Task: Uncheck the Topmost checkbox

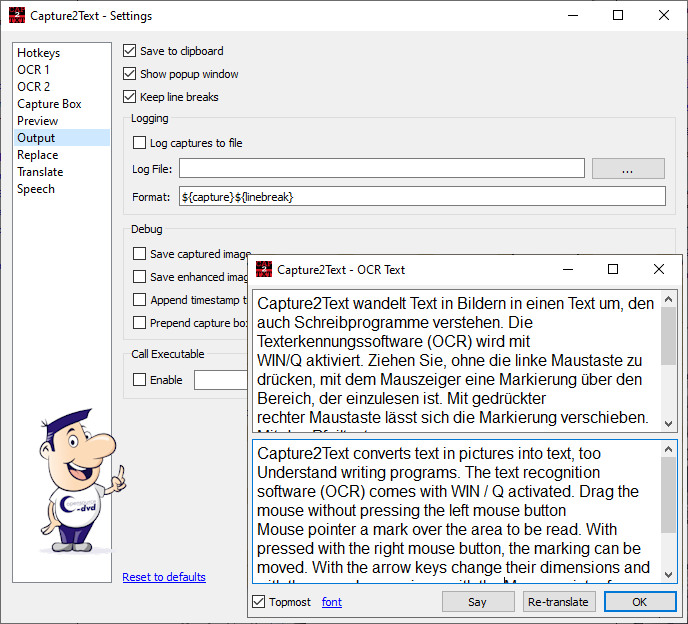Action: [260, 602]
